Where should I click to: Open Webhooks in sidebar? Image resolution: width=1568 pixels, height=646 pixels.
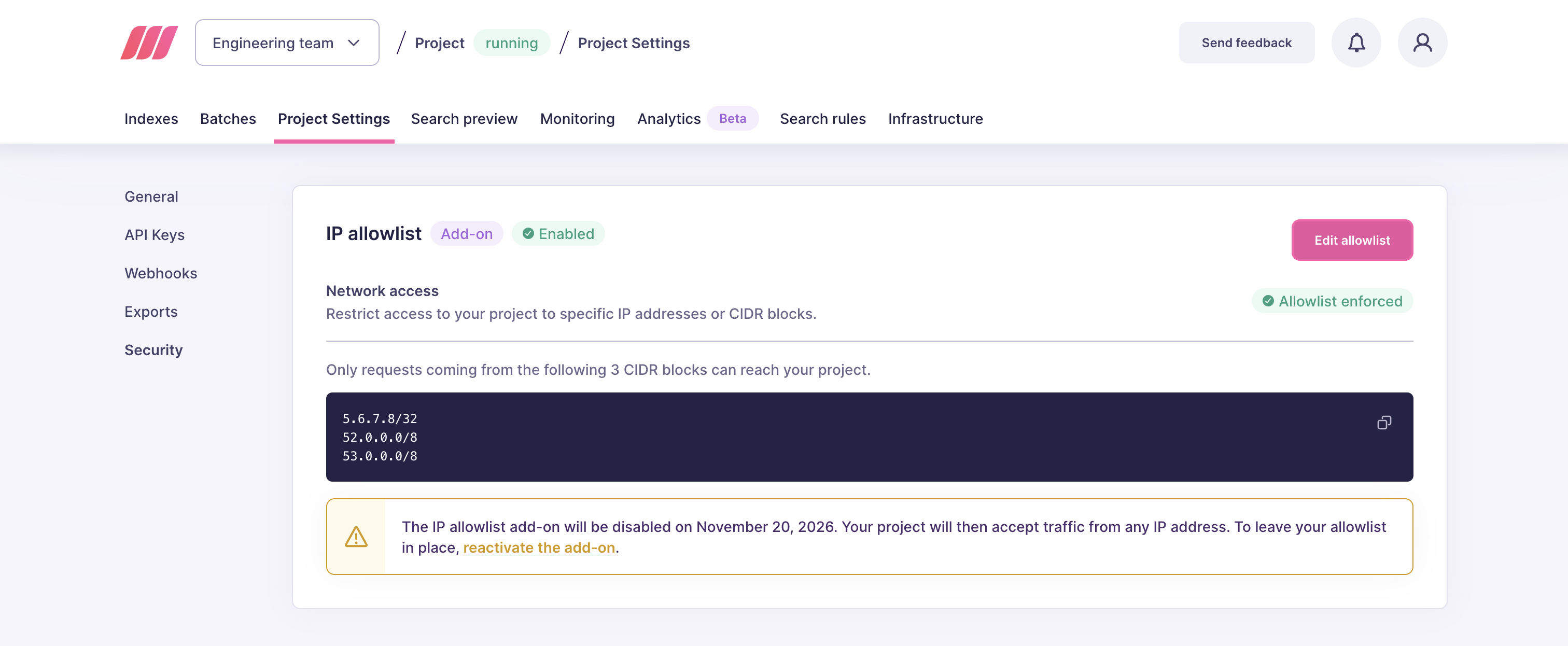click(x=161, y=273)
